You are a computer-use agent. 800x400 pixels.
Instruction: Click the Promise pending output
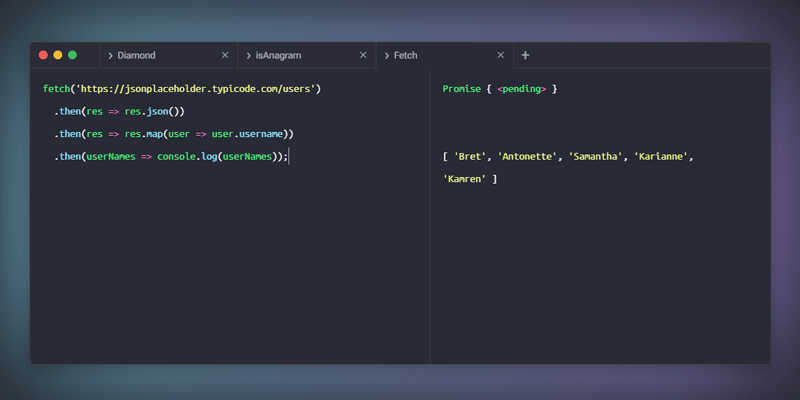point(499,89)
